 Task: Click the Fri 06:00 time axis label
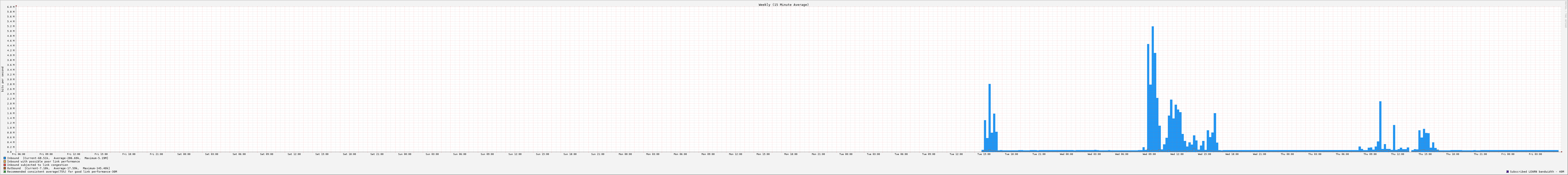point(19,154)
